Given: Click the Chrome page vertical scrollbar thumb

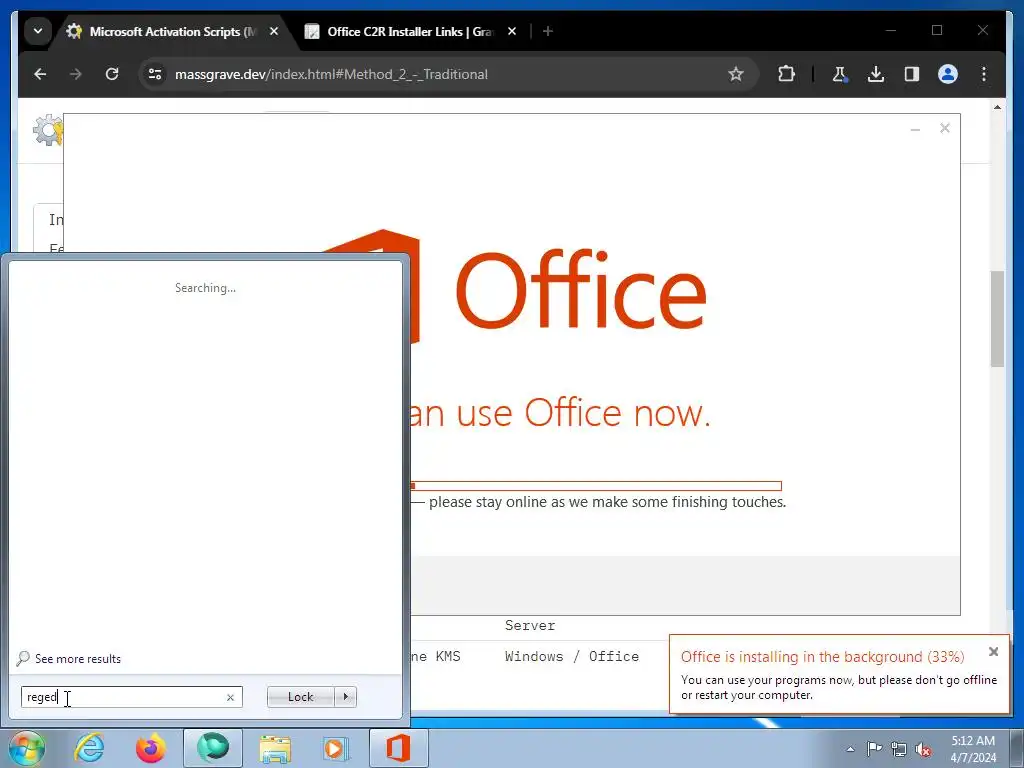Looking at the screenshot, I should tap(997, 319).
